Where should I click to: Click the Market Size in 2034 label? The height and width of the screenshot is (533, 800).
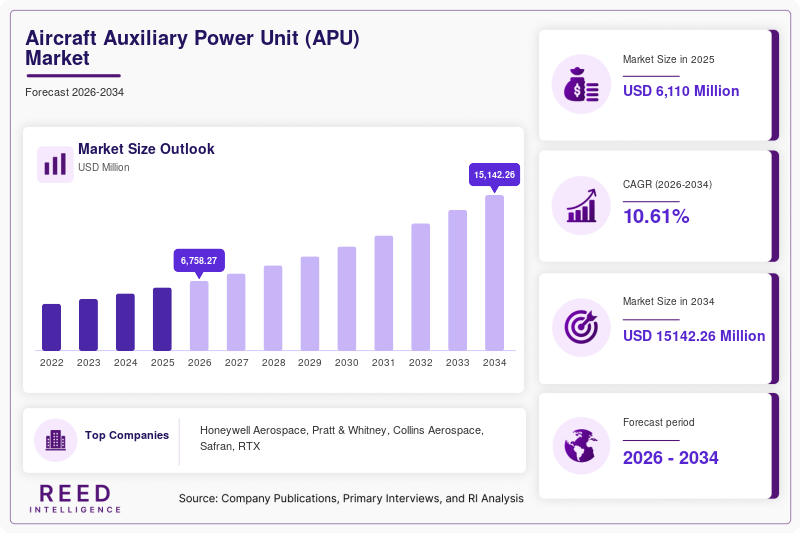point(668,301)
